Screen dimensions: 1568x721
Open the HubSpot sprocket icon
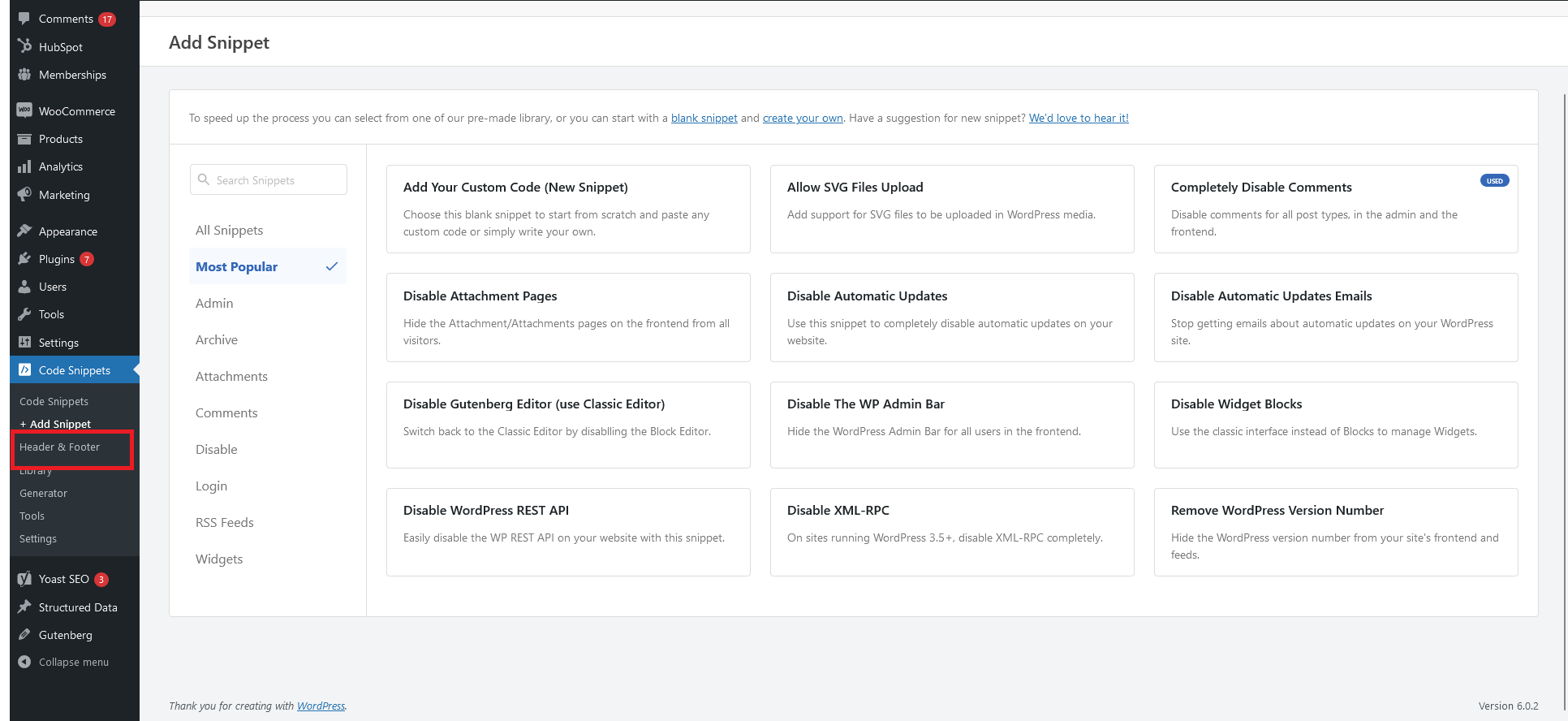point(24,46)
